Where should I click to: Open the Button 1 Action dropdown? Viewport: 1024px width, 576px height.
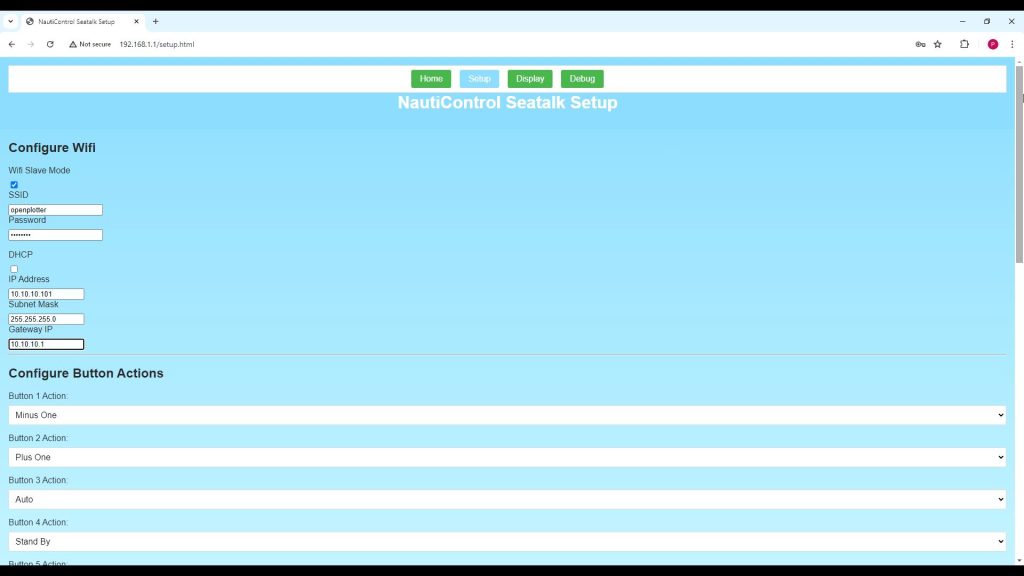(x=507, y=415)
